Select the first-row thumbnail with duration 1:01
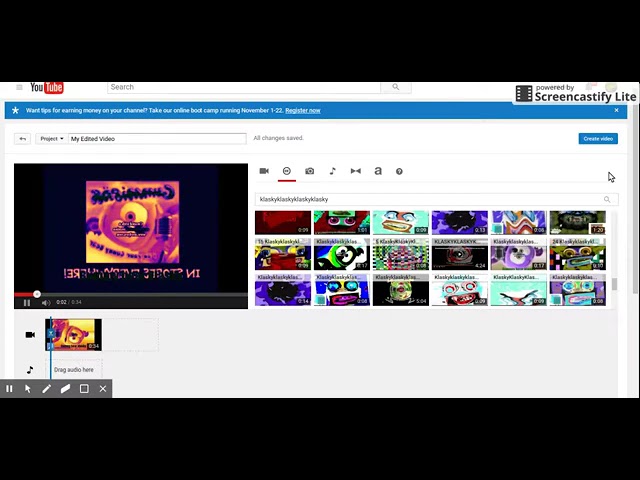The height and width of the screenshot is (480, 640). point(342,222)
